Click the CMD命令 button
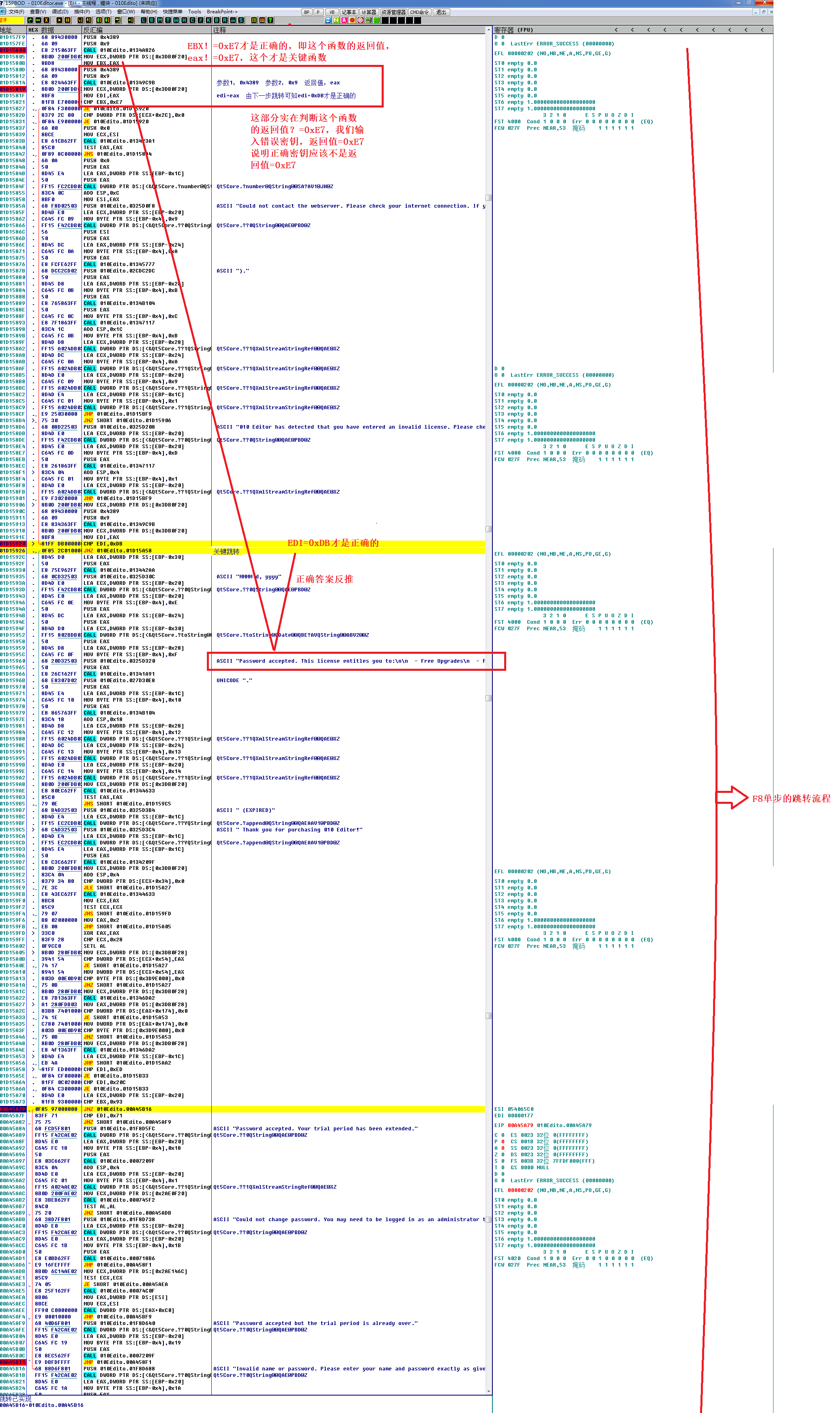 pos(419,12)
